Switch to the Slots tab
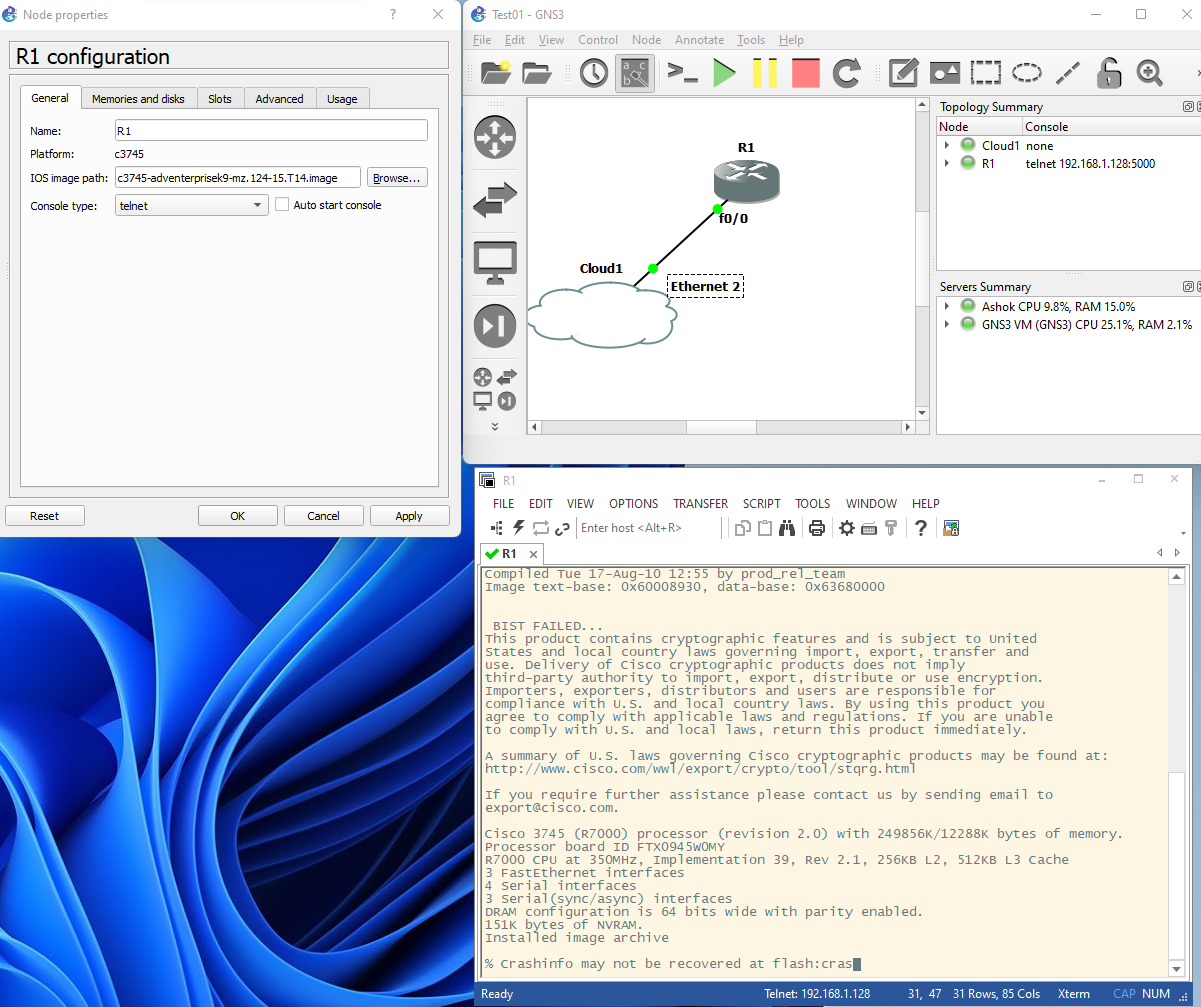This screenshot has width=1201, height=1007. (220, 99)
